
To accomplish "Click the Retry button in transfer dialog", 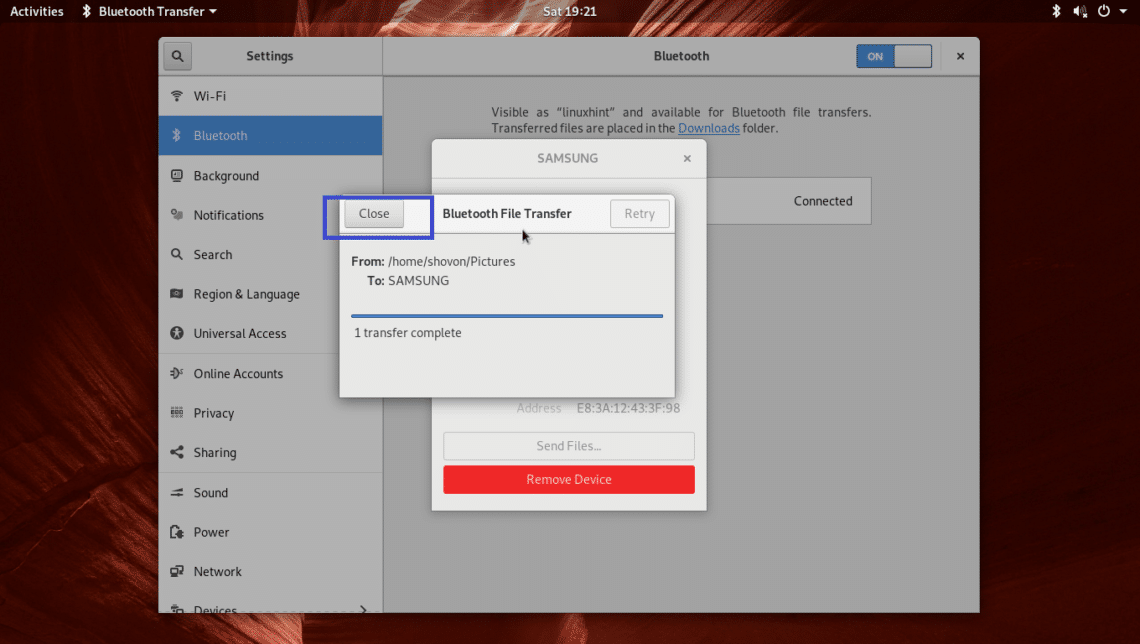I will pyautogui.click(x=639, y=214).
